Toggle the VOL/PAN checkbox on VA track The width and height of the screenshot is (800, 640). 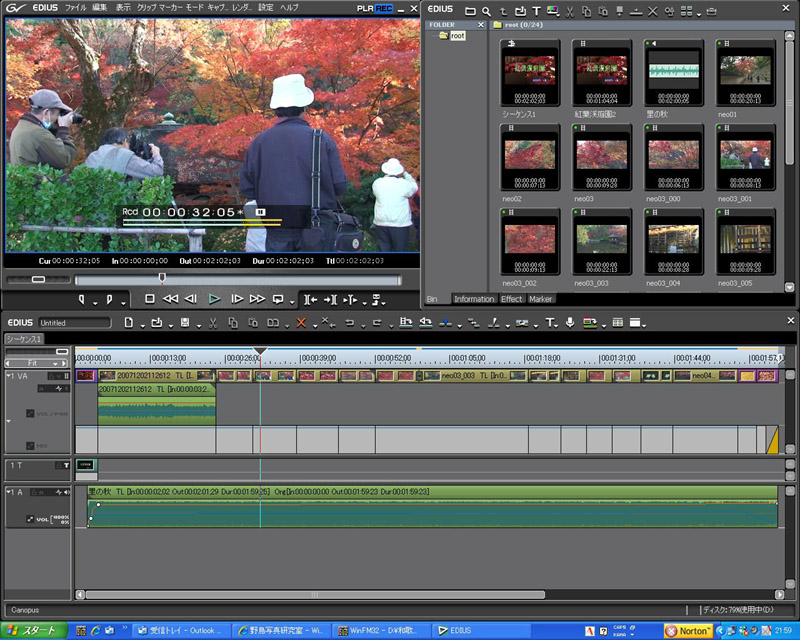click(30, 413)
